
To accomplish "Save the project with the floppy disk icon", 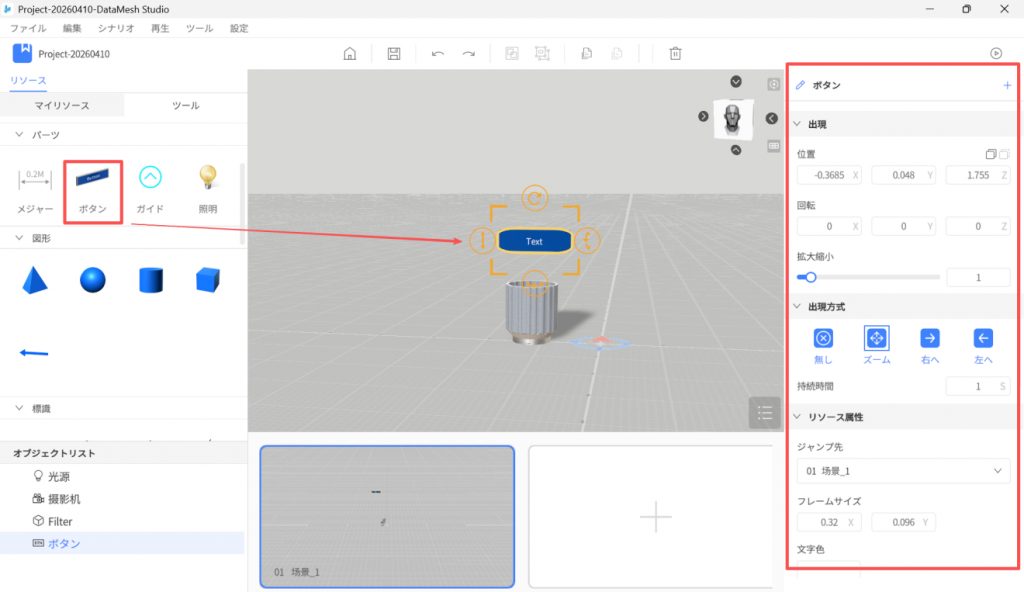I will click(394, 54).
